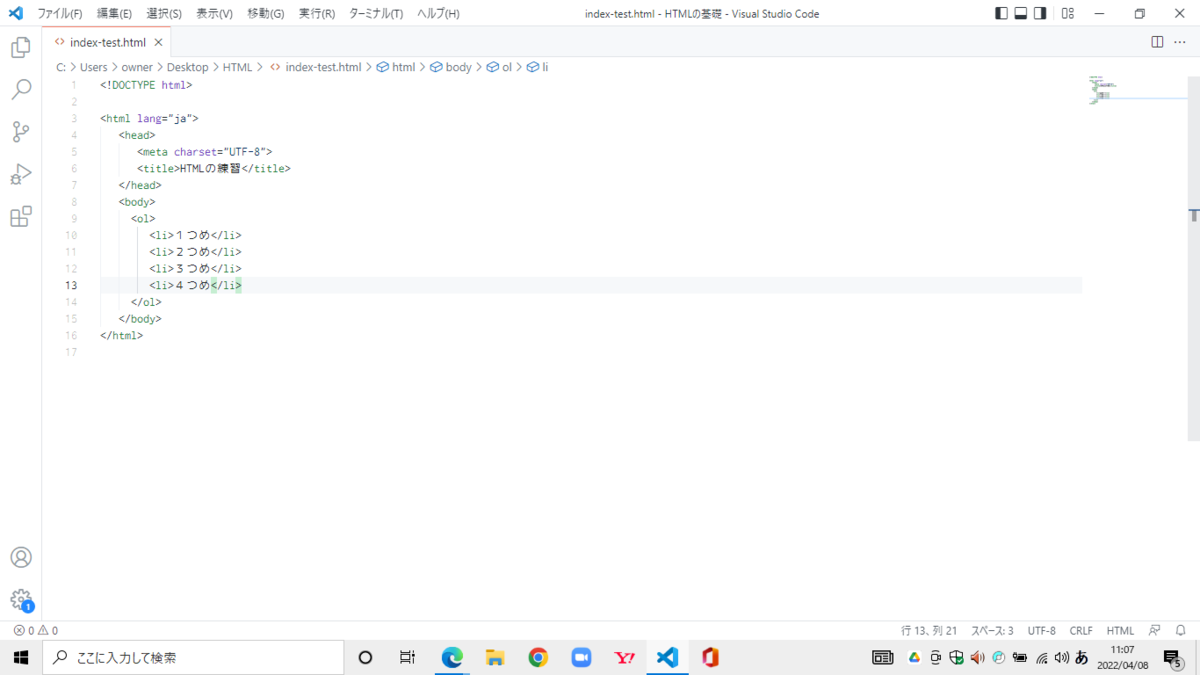Click the Windows taskbar search field
Viewport: 1200px width, 675px height.
(x=190, y=657)
